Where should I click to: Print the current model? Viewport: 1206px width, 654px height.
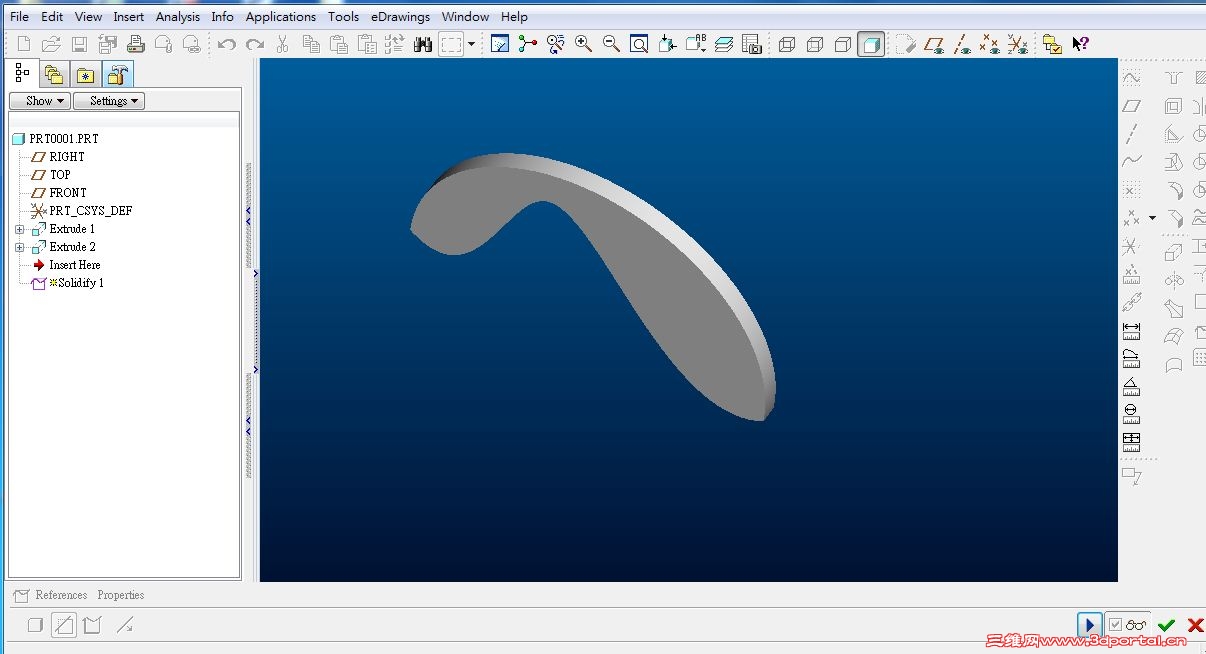[x=136, y=44]
